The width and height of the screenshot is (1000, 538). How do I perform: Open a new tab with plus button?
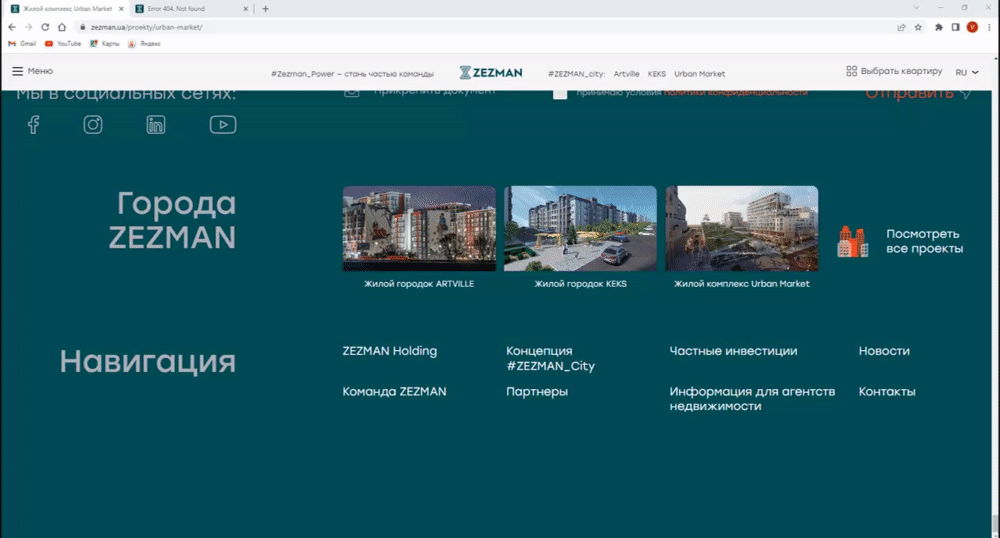[265, 9]
